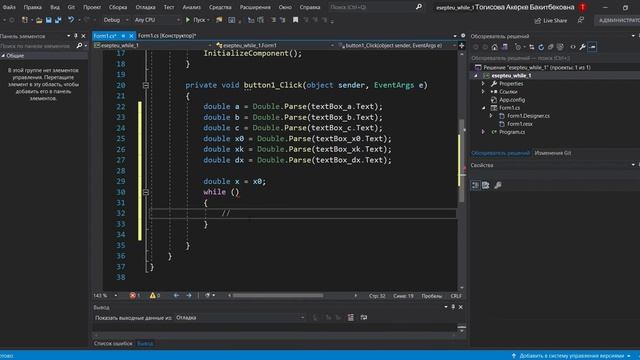
Task: Start debugging with the Пуск button
Action: pyautogui.click(x=196, y=20)
